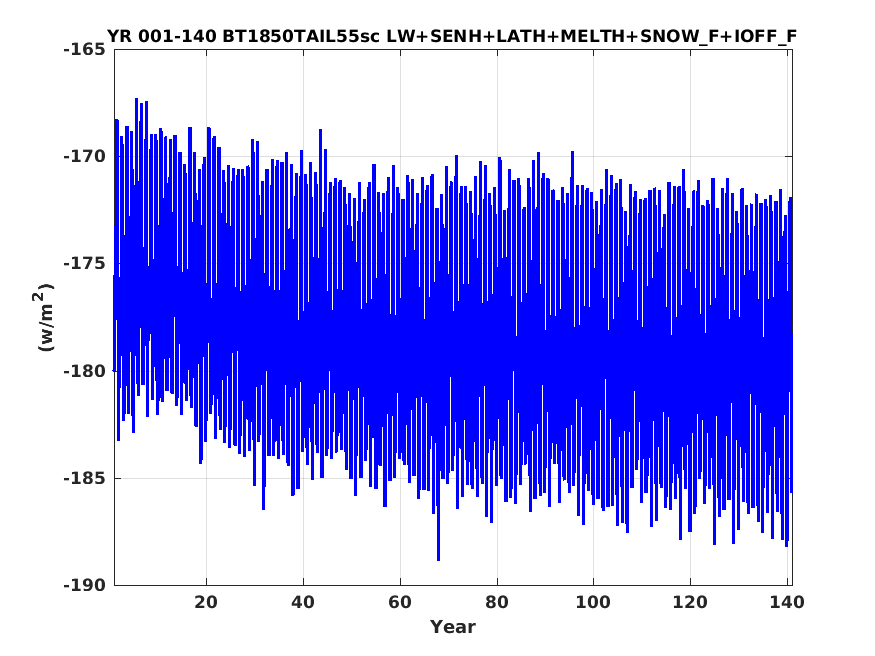Image resolution: width=875 pixels, height=656 pixels.
Task: Click the x-axis tick label '100'
Action: [593, 602]
